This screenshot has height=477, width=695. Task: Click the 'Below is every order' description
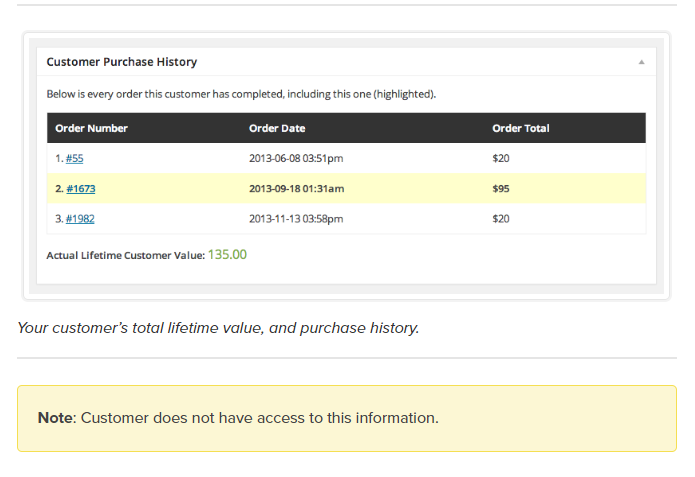241,94
